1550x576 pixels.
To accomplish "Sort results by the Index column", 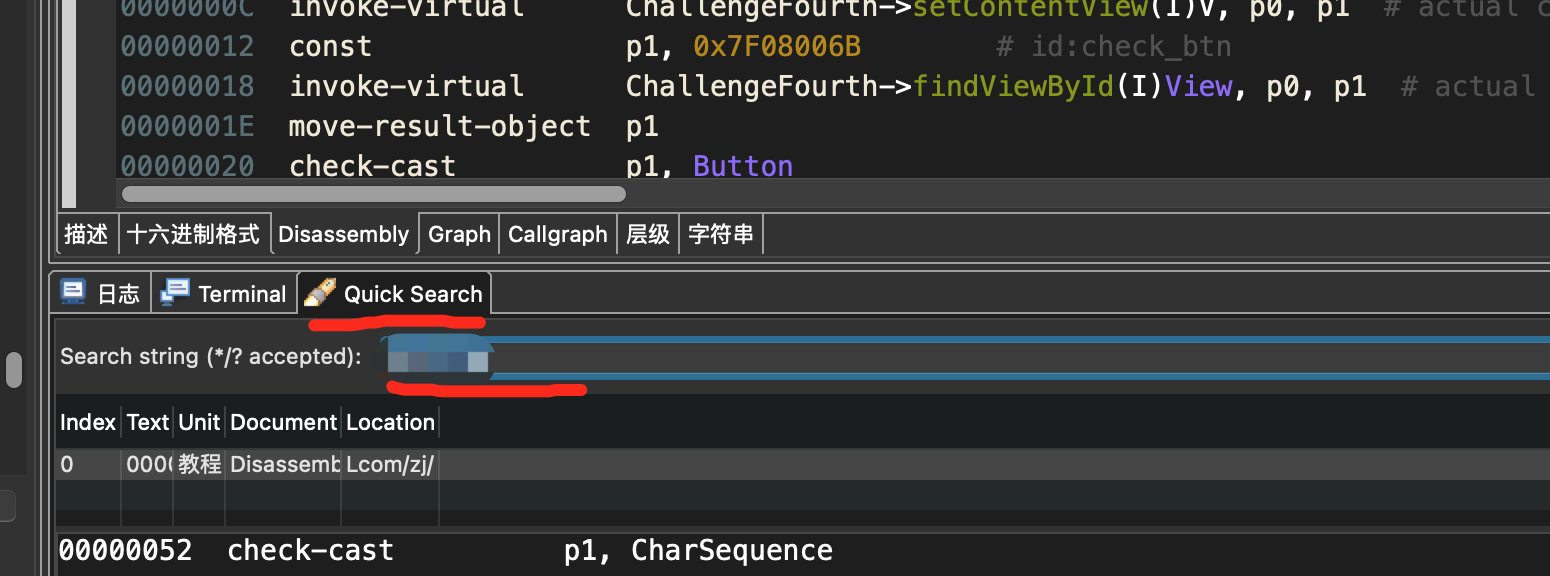I will click(88, 422).
